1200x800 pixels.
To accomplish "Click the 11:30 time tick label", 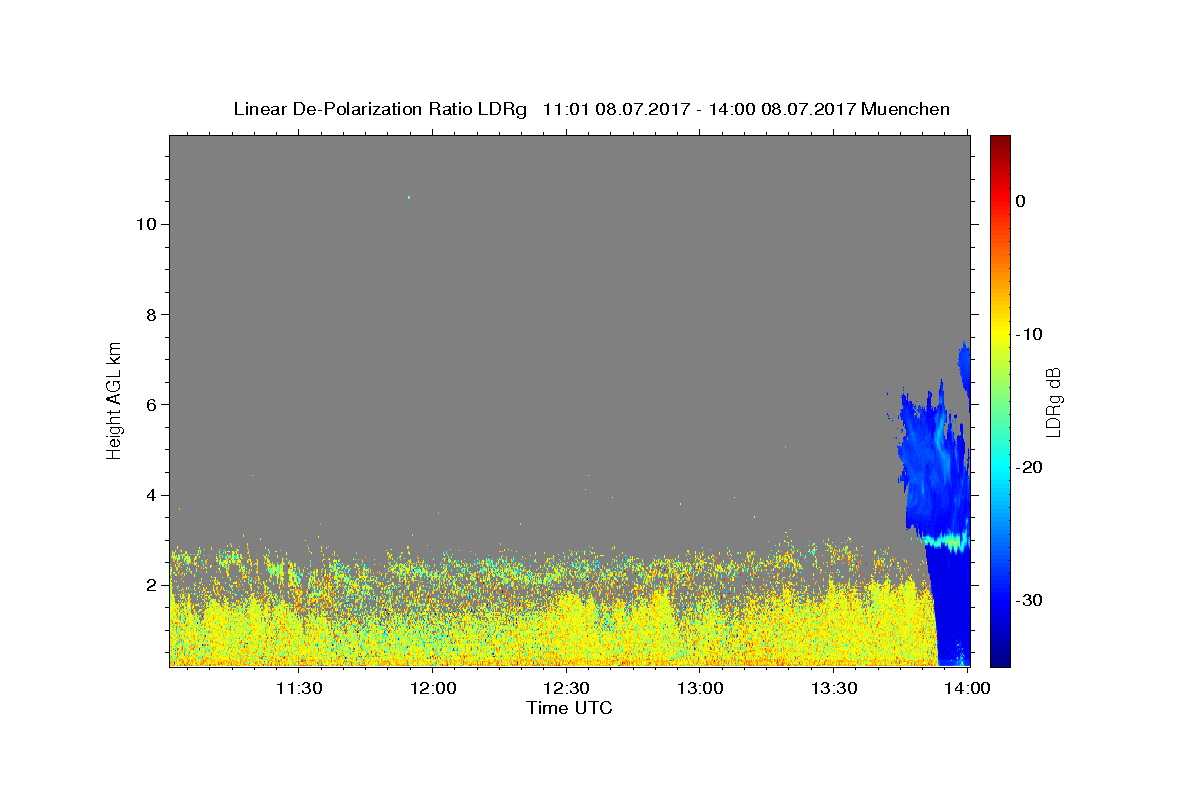I will click(298, 689).
